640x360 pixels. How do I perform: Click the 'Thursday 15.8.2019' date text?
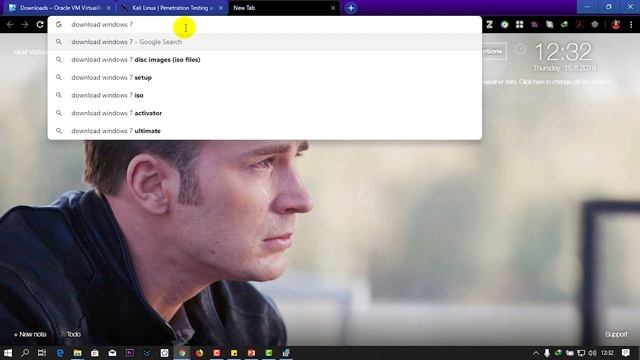click(x=565, y=68)
